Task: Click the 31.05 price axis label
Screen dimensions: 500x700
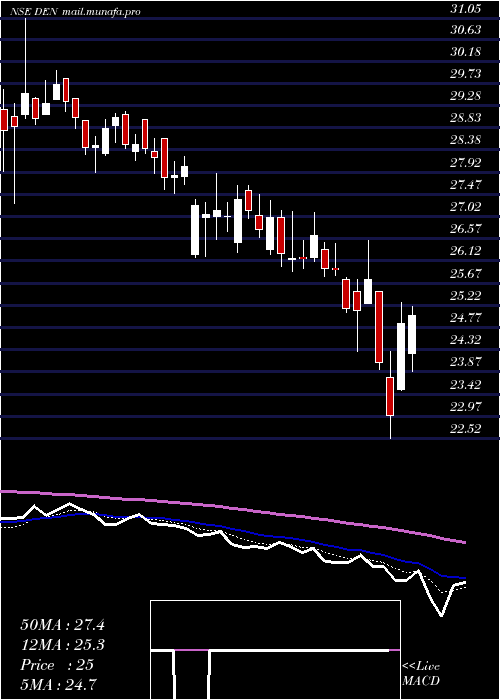Action: [x=465, y=8]
